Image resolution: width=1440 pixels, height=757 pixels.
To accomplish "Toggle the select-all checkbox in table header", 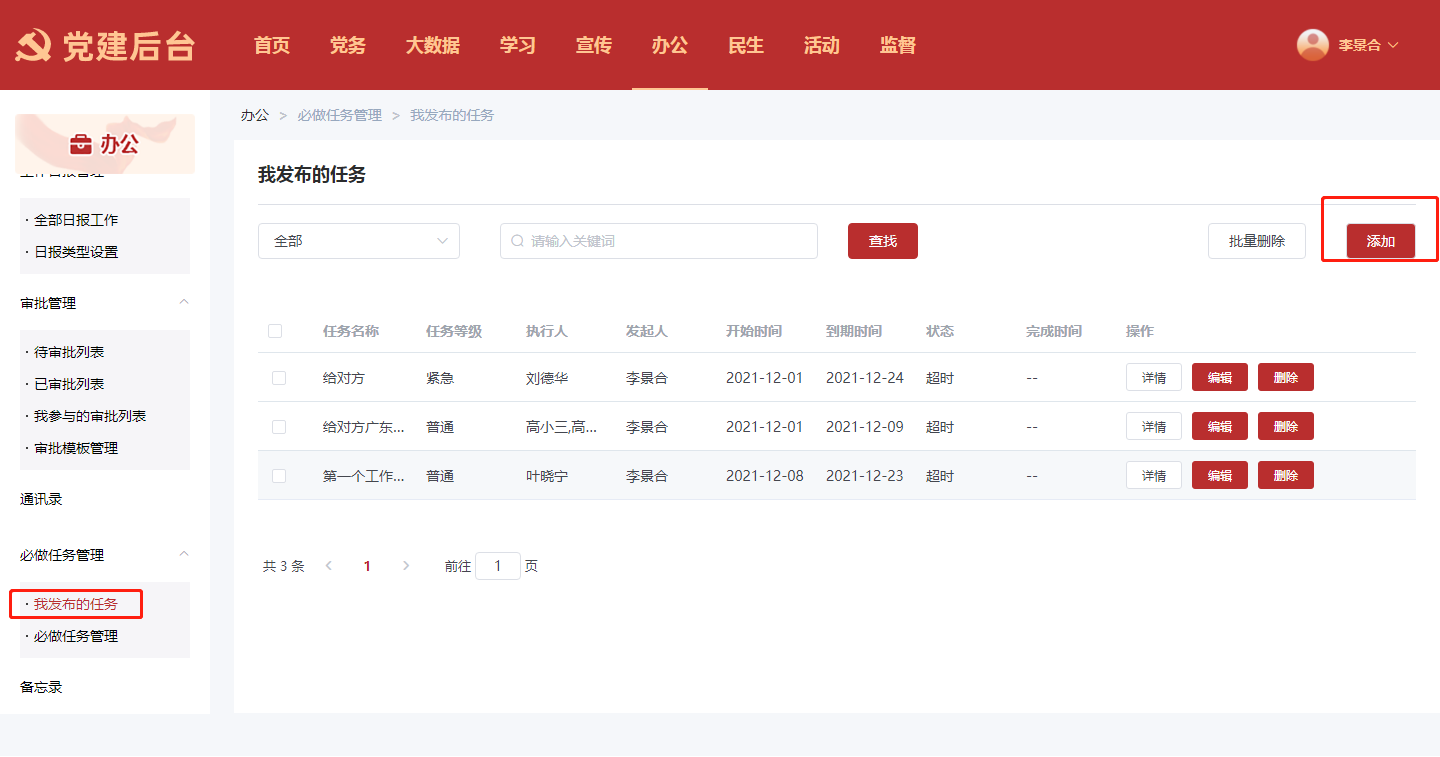I will (275, 331).
